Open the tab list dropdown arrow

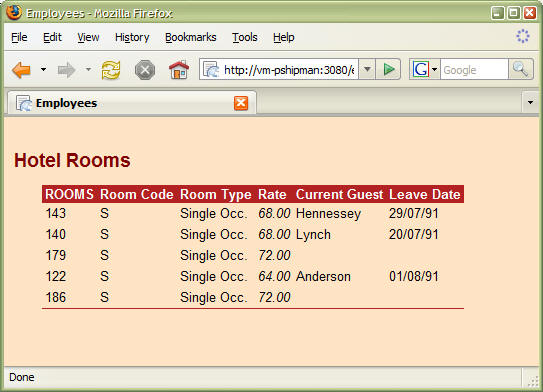(530, 103)
